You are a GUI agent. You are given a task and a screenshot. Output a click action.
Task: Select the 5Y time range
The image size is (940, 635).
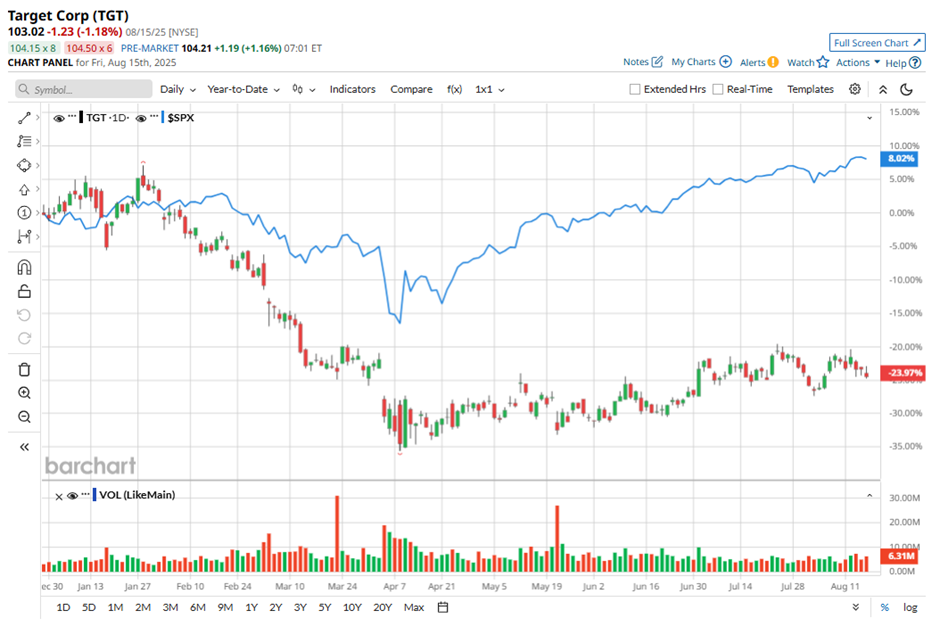tap(324, 607)
